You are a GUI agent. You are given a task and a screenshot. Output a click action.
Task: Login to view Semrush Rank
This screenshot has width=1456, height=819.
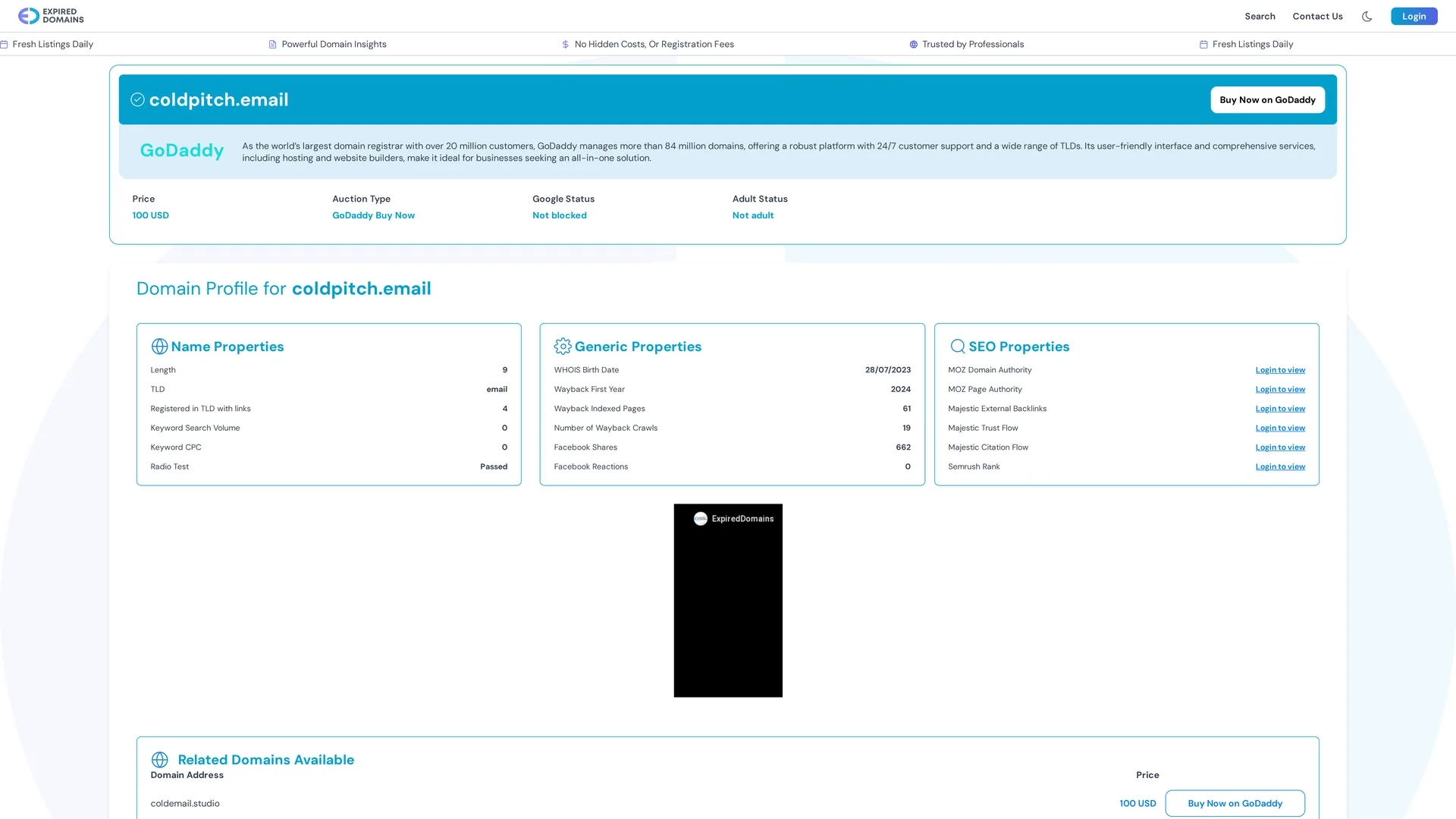click(1280, 466)
